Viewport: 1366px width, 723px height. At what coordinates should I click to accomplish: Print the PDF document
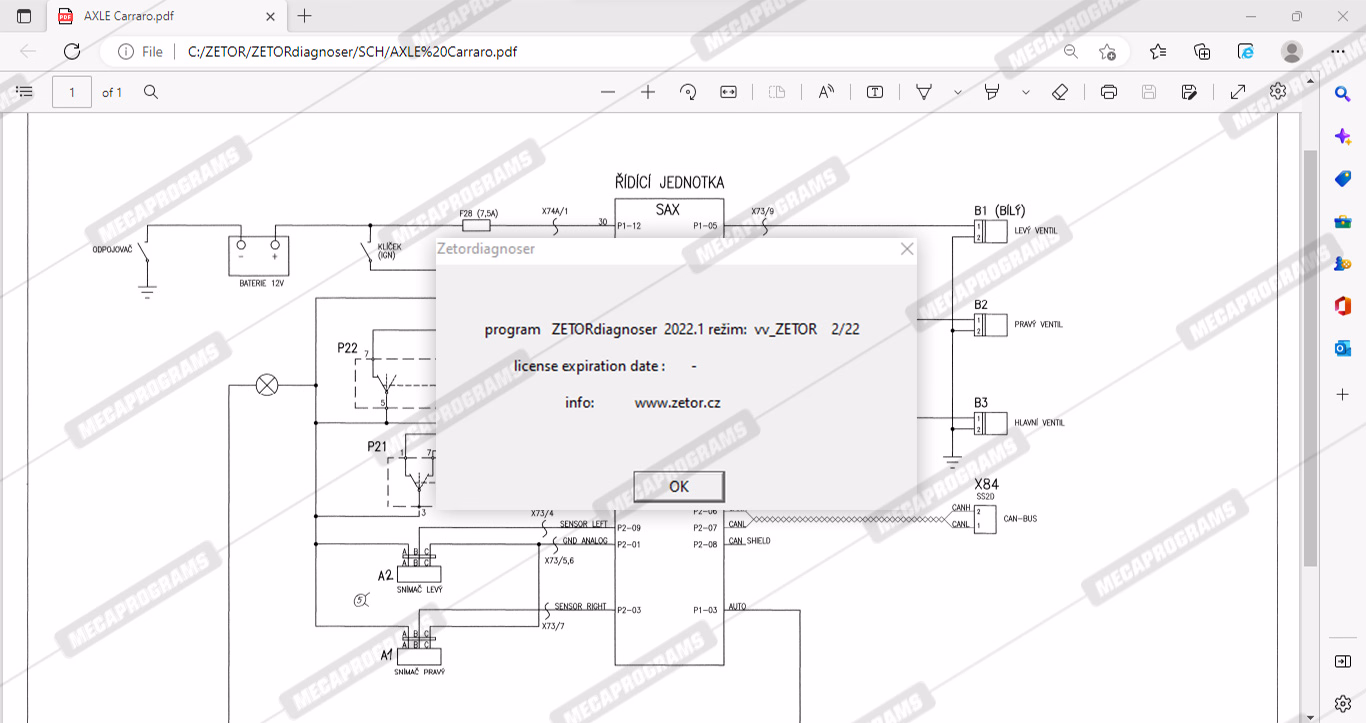pos(1109,92)
